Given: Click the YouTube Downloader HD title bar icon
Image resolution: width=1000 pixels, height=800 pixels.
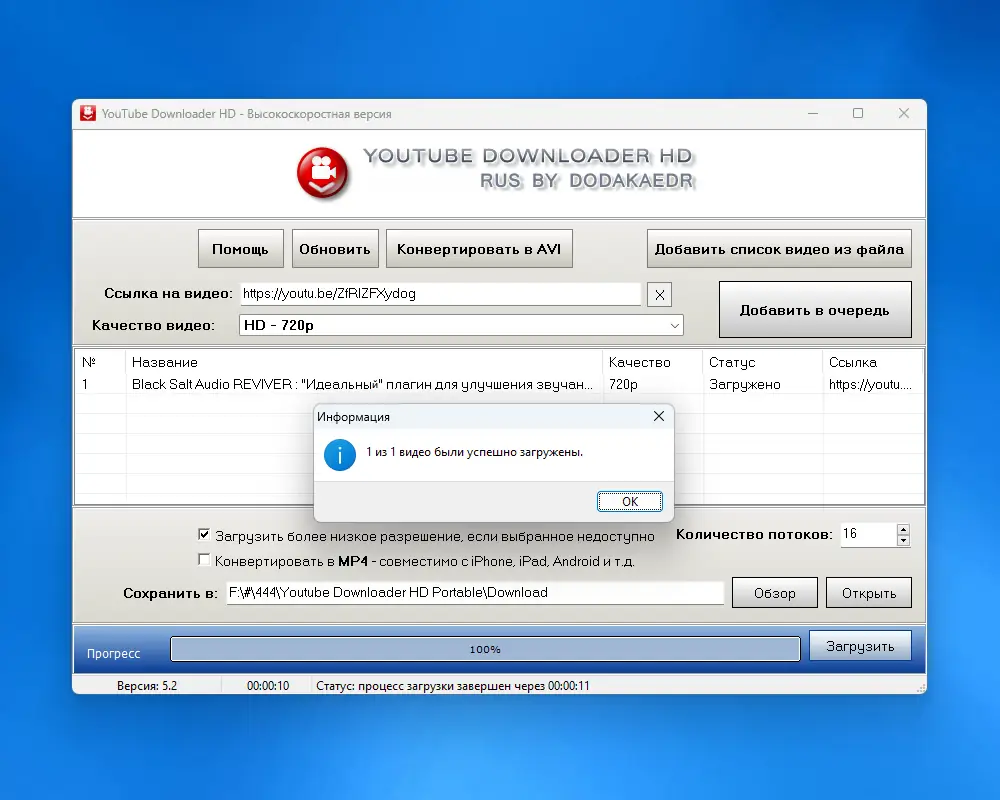Looking at the screenshot, I should click(88, 114).
